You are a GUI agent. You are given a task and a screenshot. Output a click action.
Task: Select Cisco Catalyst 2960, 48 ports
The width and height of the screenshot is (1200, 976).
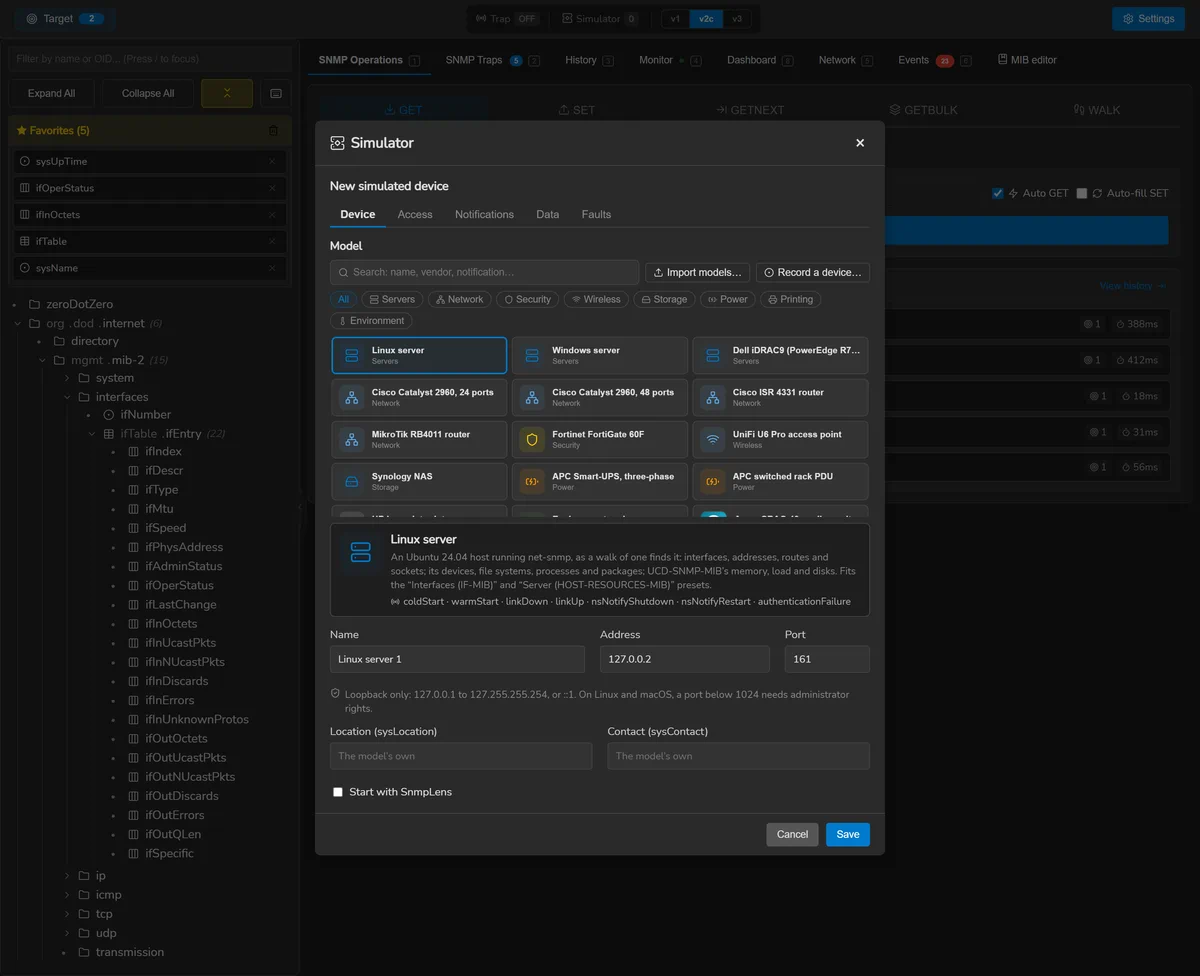[600, 397]
